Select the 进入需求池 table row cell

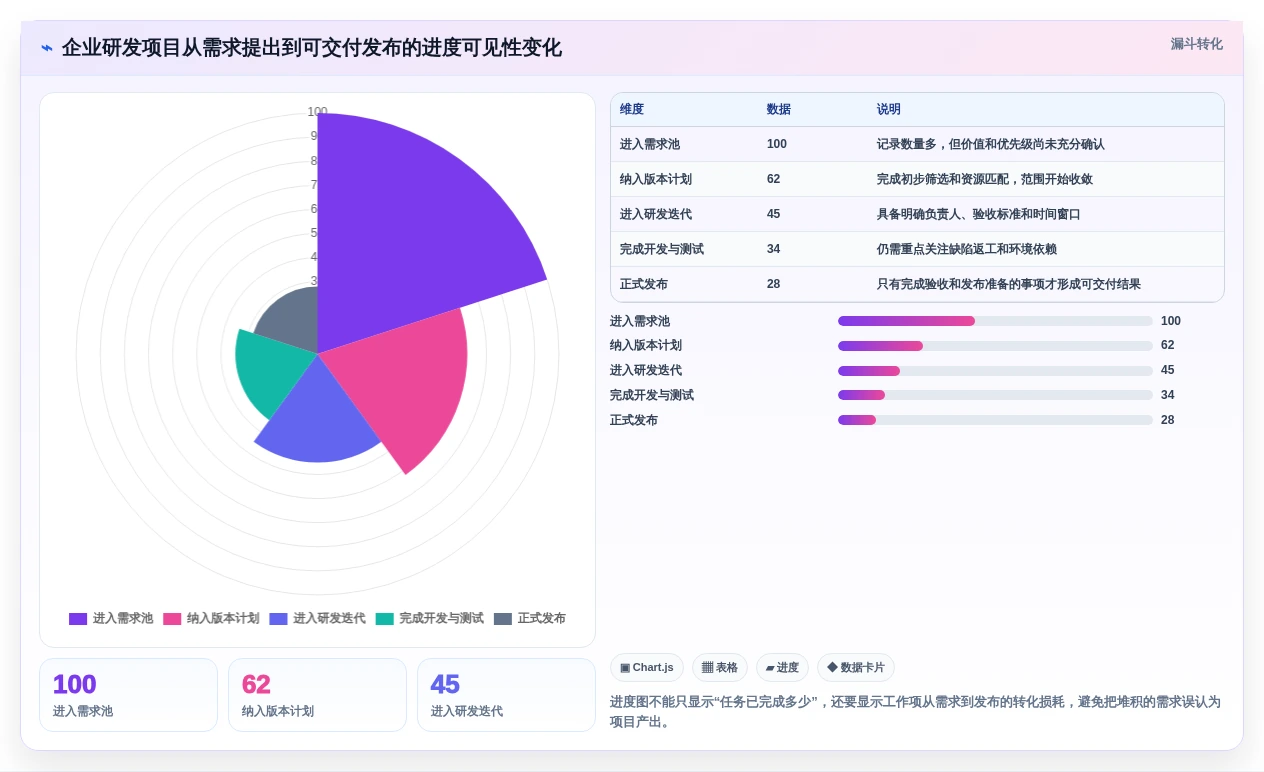(x=650, y=144)
